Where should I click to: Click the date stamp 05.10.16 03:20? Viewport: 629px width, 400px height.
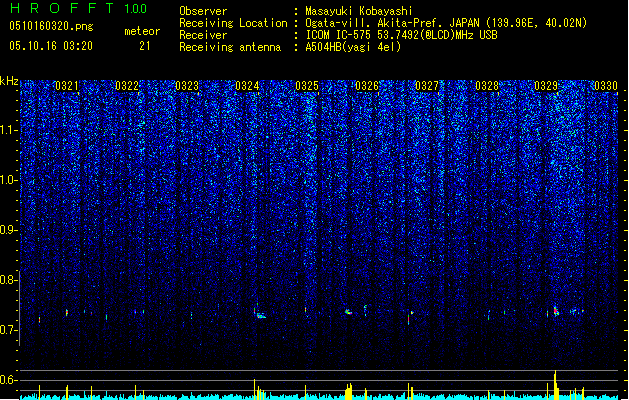(51, 46)
